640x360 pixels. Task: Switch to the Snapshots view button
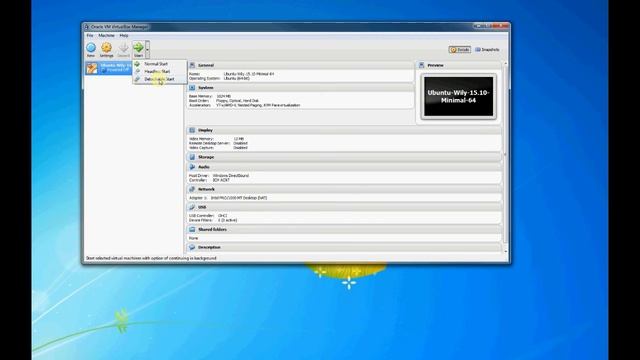[487, 49]
